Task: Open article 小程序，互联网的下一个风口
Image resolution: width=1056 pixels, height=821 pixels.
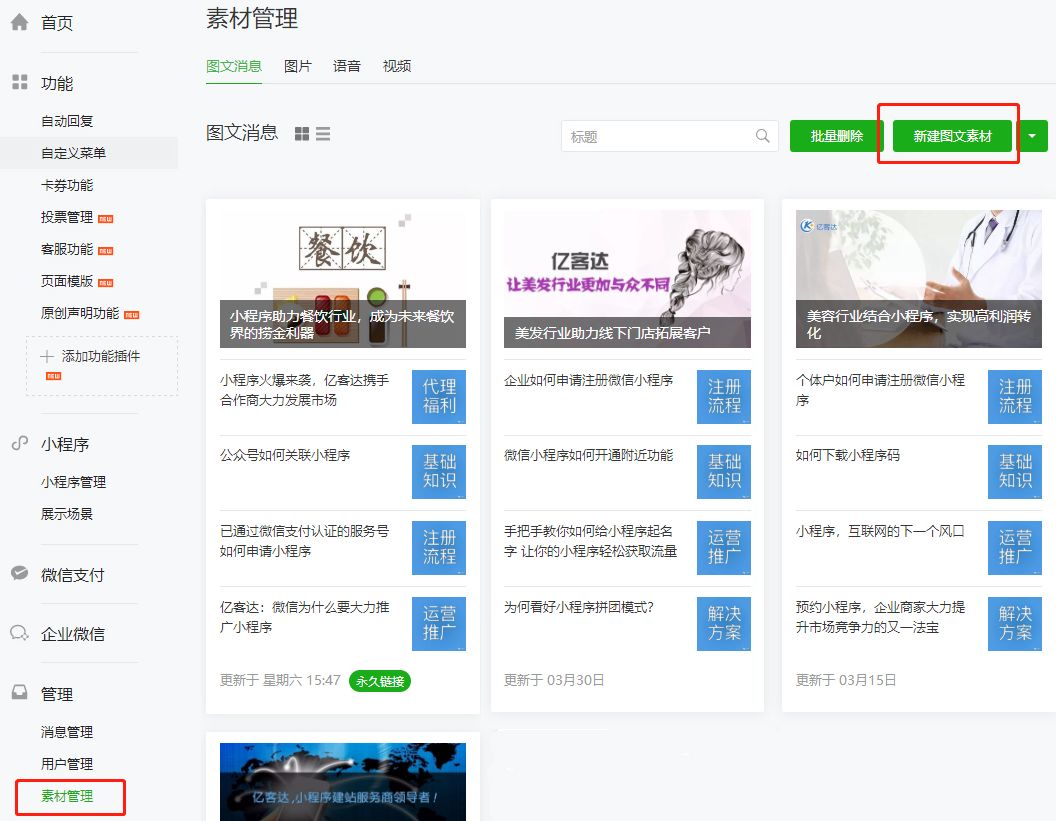Action: point(880,531)
